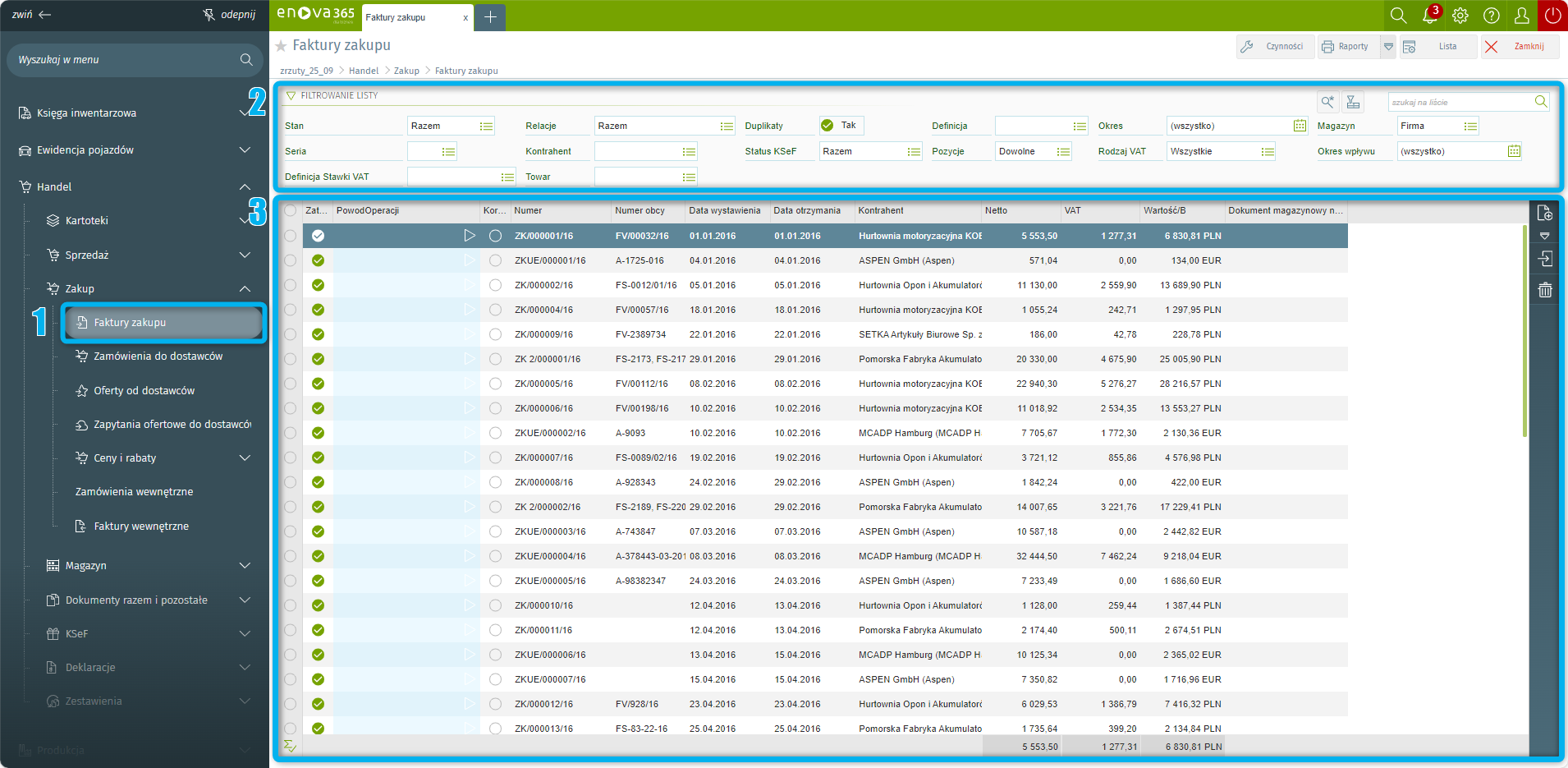Click the new document icon in right toolbar

click(1544, 213)
